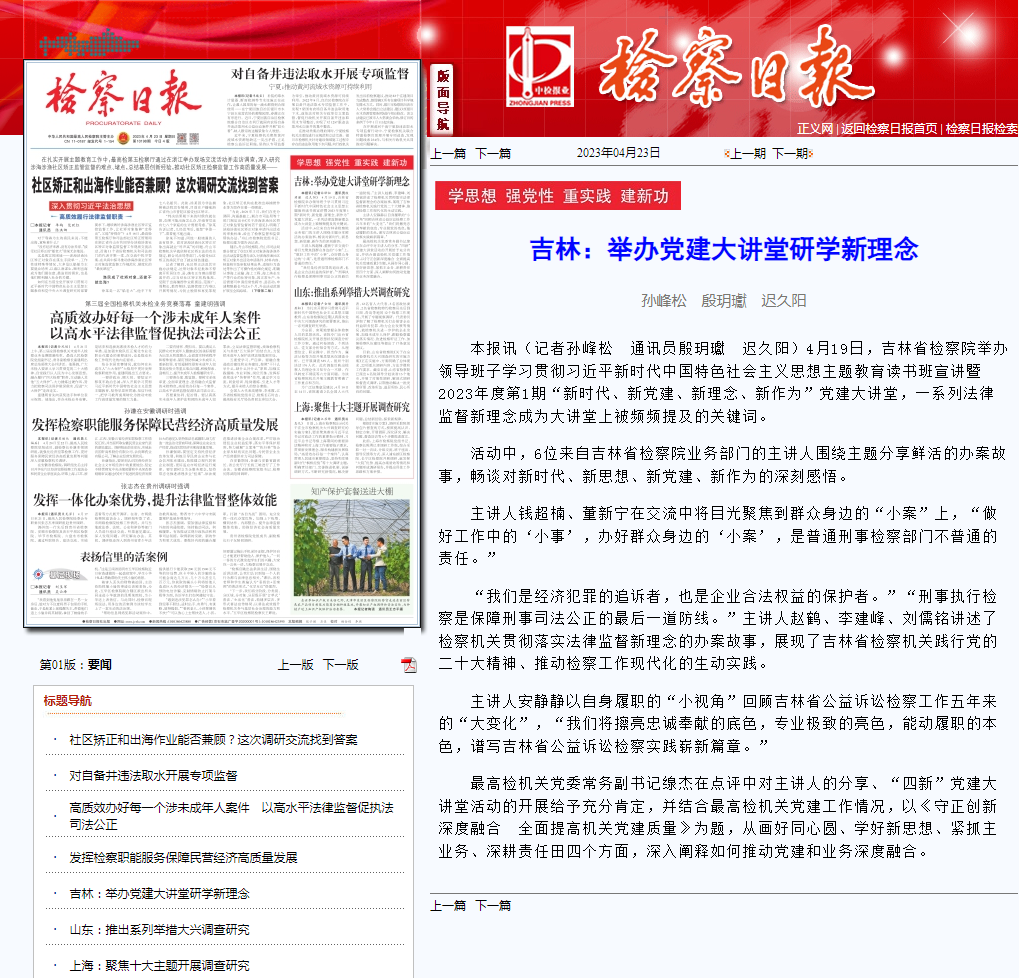
Task: Click top 下一篇 next article link
Action: tap(492, 153)
